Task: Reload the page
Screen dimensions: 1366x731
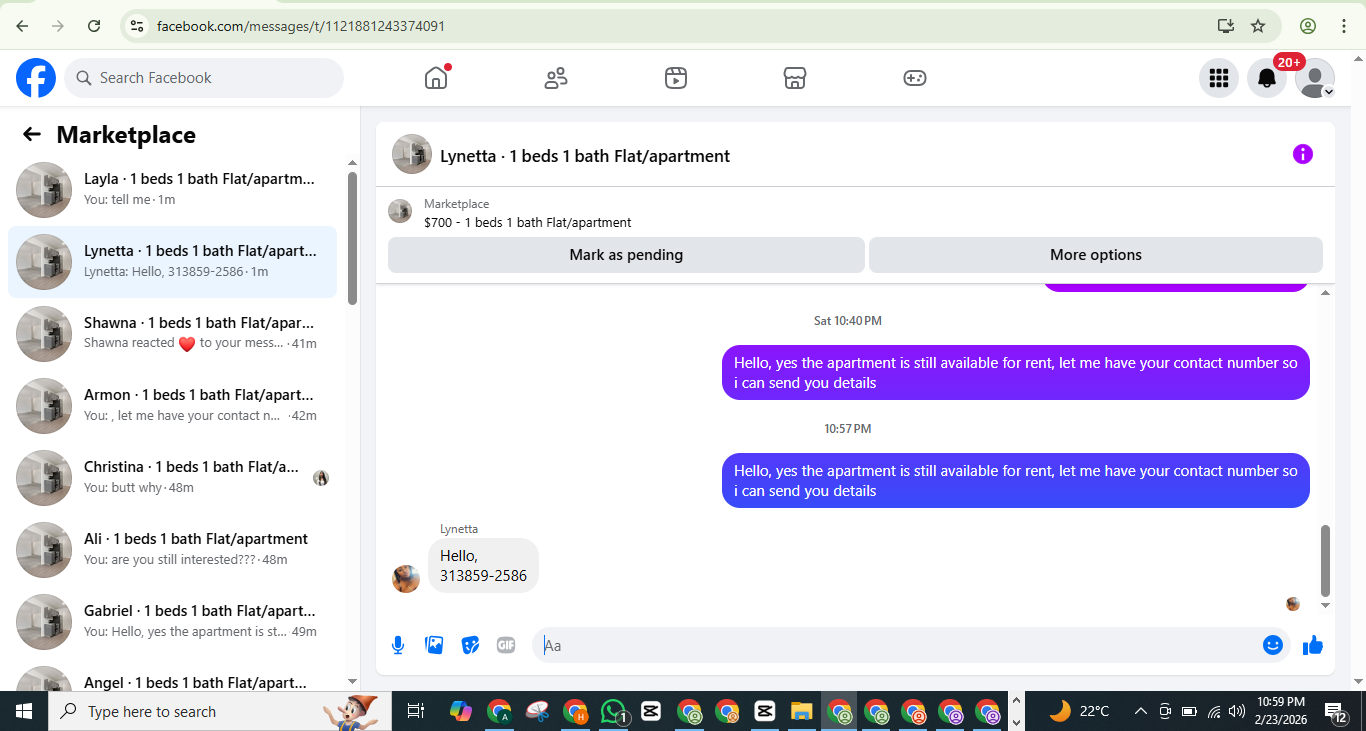Action: pyautogui.click(x=94, y=26)
